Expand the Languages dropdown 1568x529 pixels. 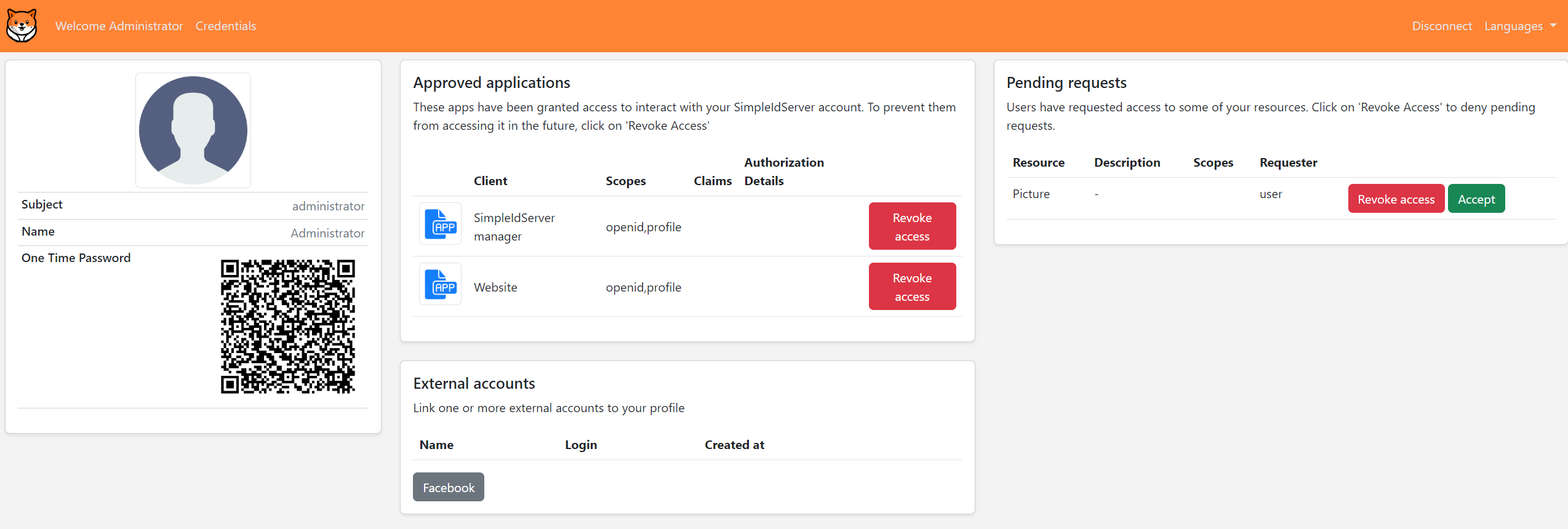1520,26
